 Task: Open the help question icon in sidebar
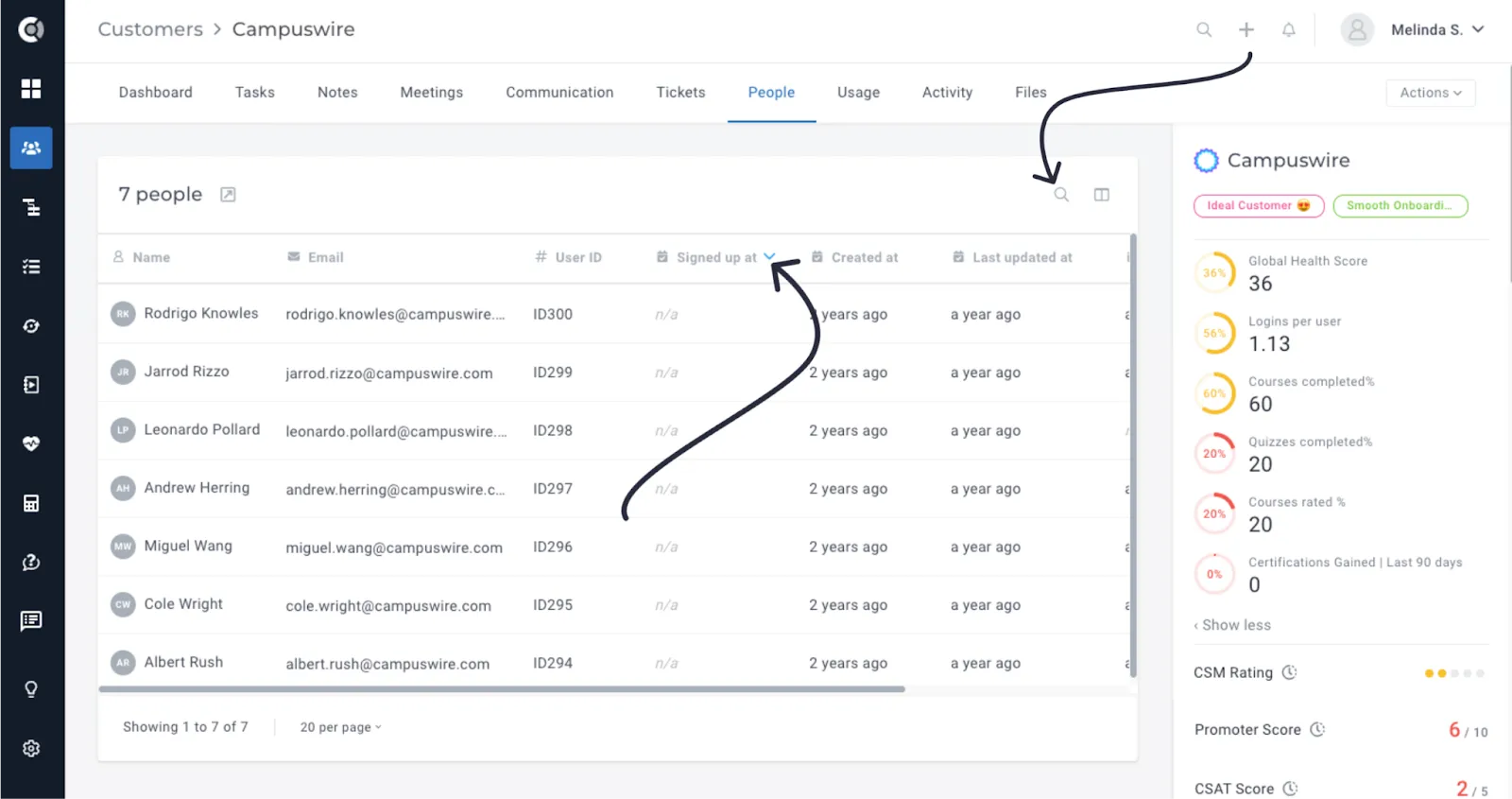point(31,563)
